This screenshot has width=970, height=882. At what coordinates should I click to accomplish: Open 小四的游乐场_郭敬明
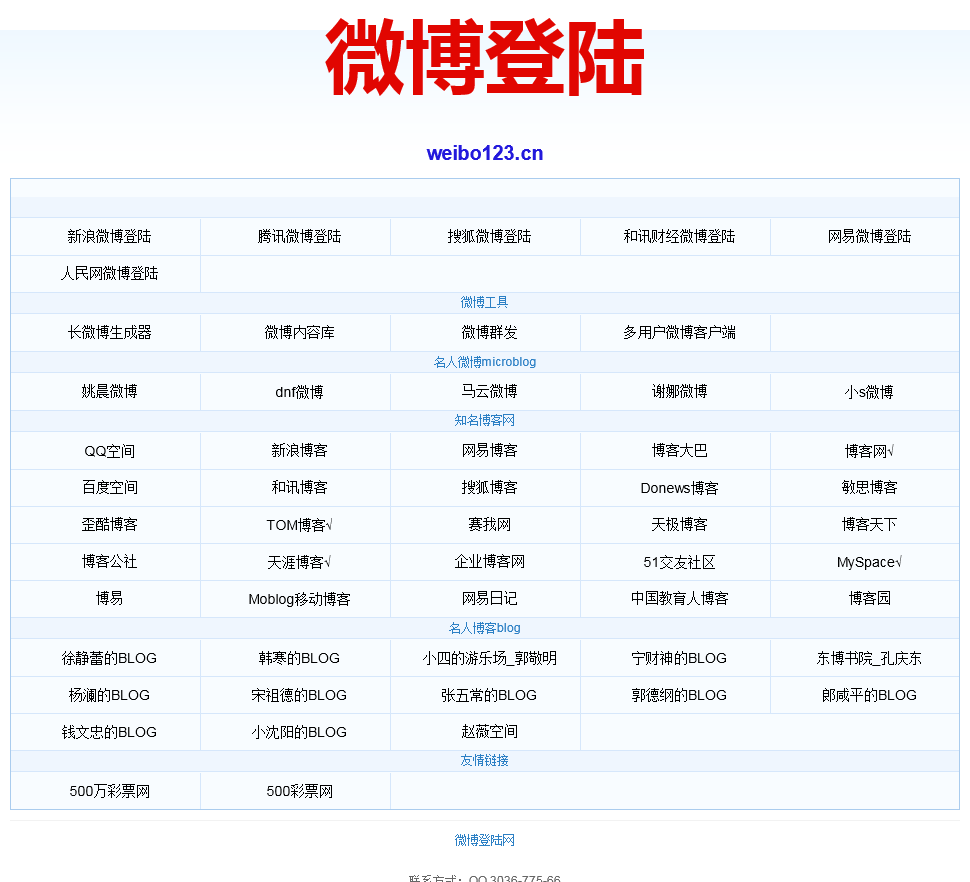pos(489,658)
